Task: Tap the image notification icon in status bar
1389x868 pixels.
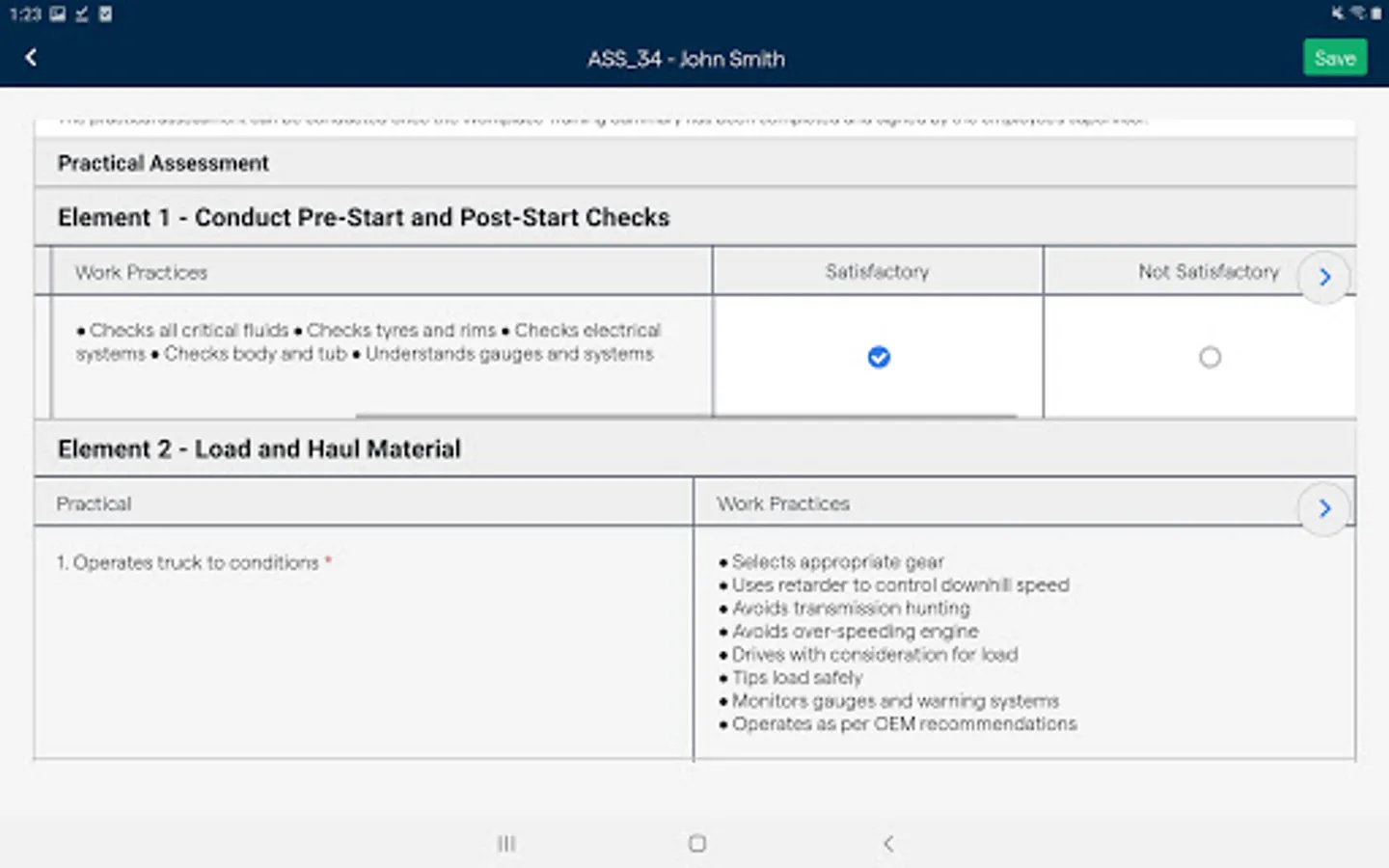Action: (x=58, y=14)
